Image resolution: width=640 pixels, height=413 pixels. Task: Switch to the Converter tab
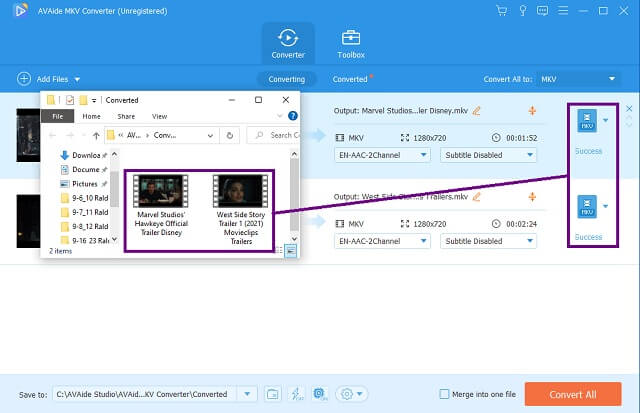click(x=288, y=43)
